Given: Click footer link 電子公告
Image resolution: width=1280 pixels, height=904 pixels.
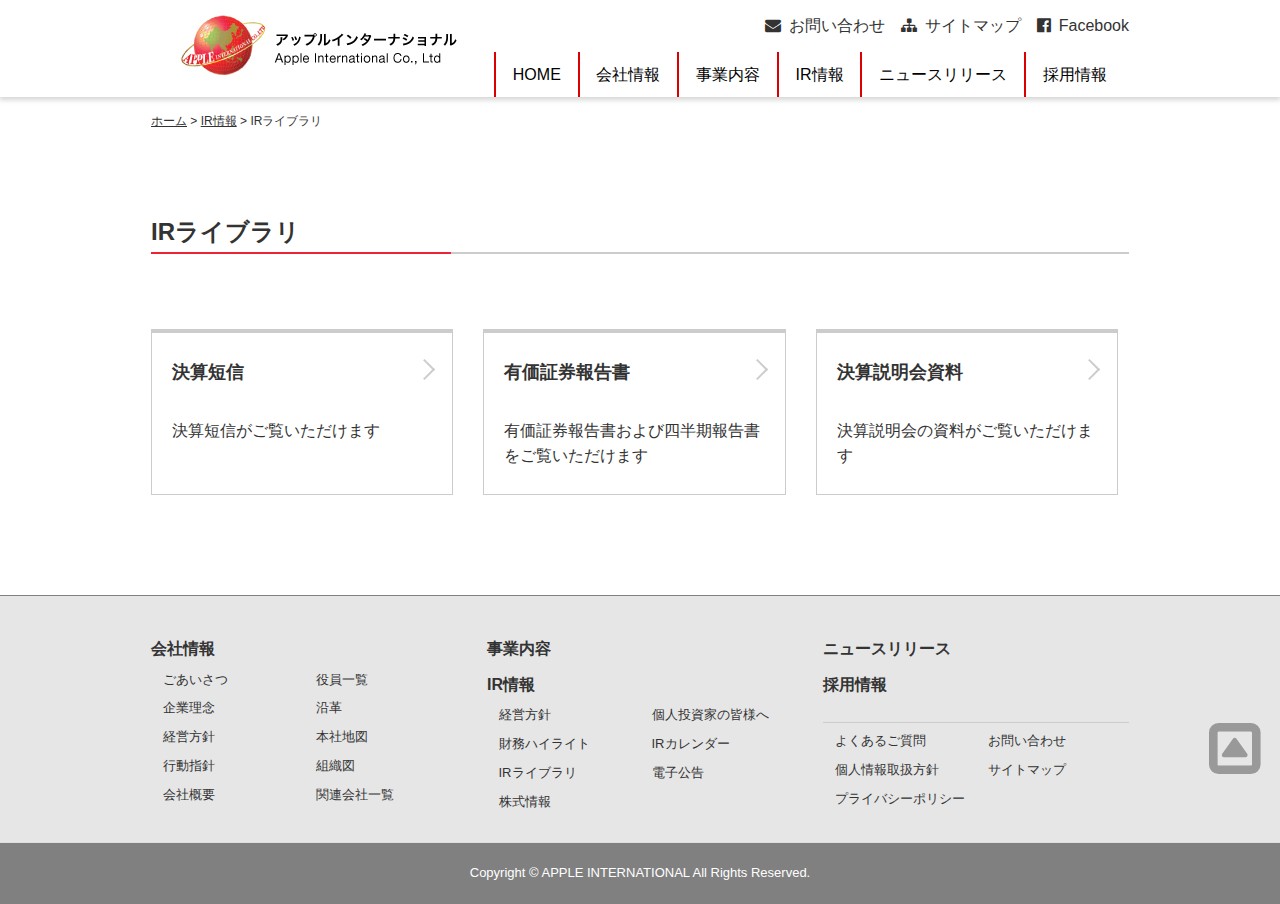Looking at the screenshot, I should [678, 773].
